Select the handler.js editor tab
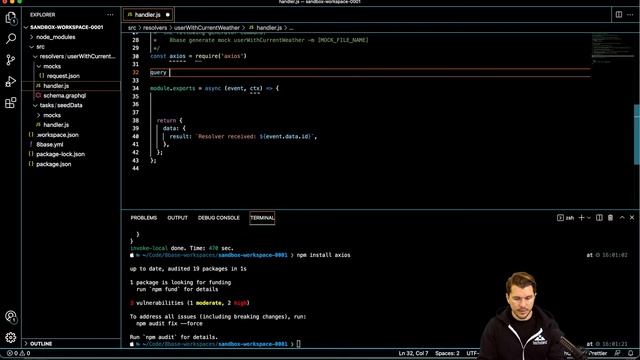The height and width of the screenshot is (360, 640). point(148,15)
